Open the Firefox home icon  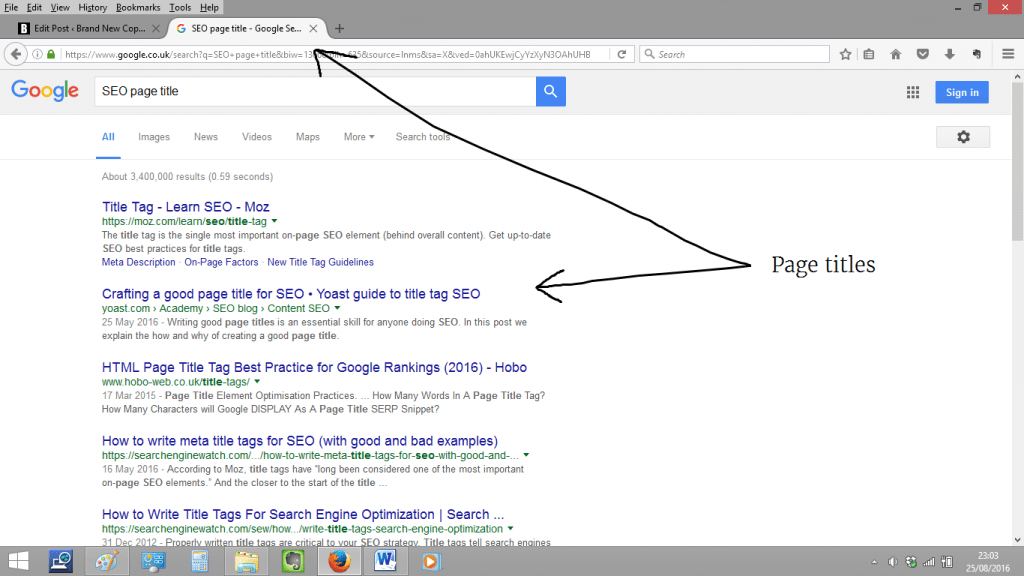(895, 54)
